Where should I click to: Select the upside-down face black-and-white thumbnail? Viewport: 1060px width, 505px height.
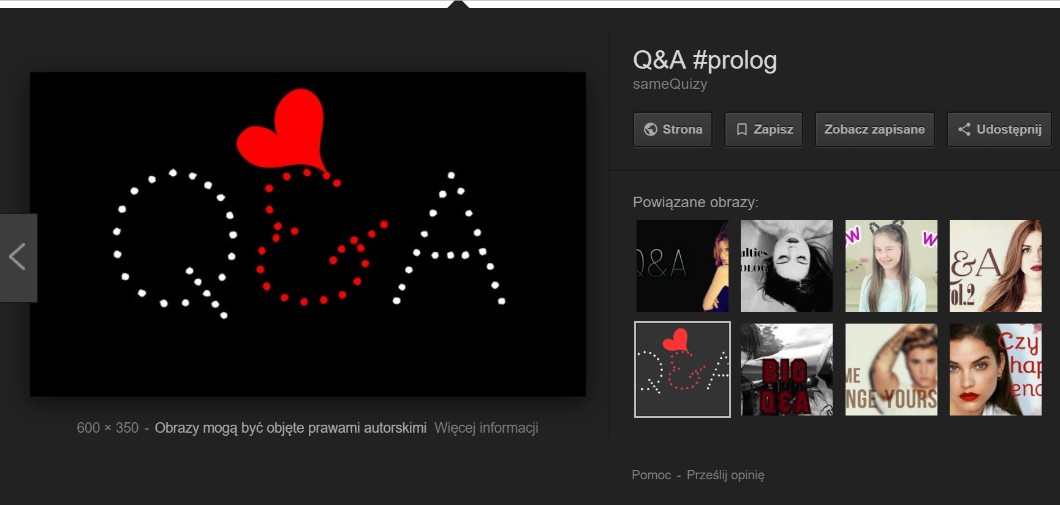pos(787,266)
